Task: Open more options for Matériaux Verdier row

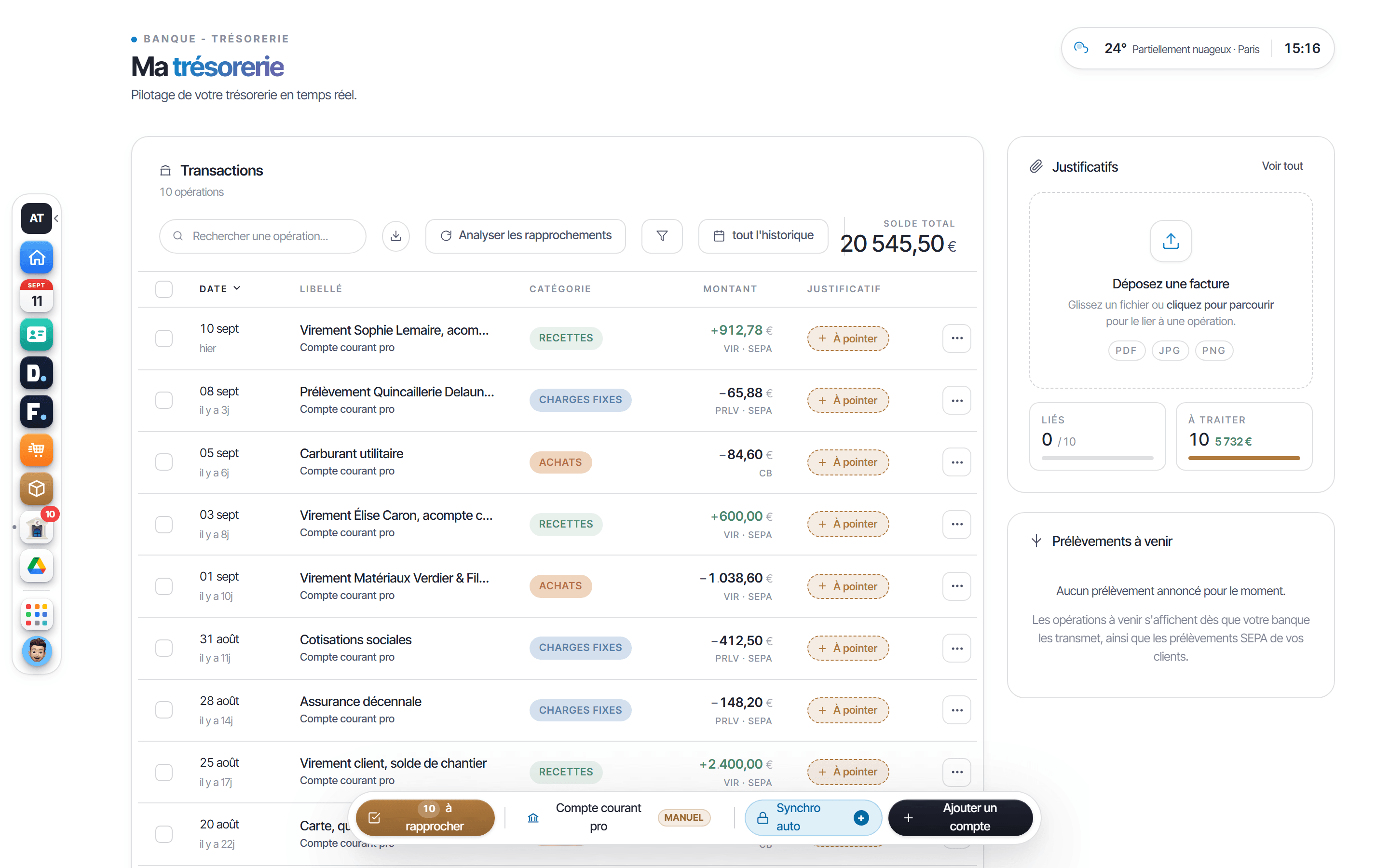Action: [956, 586]
